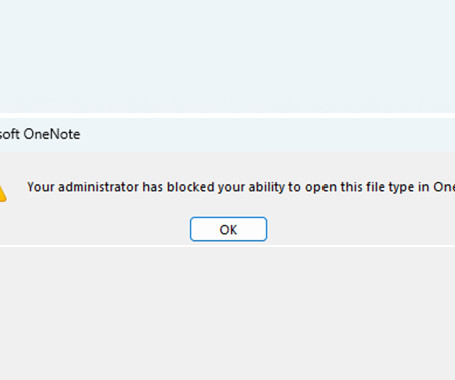This screenshot has height=380, width=455.
Task: Click the 'OneNote' text in the title
Action: tap(52, 134)
